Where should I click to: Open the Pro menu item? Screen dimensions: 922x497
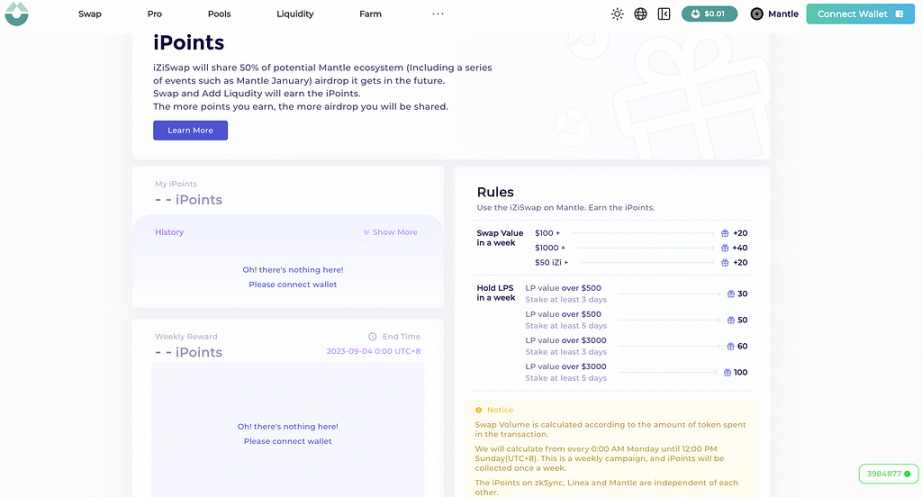click(x=154, y=14)
